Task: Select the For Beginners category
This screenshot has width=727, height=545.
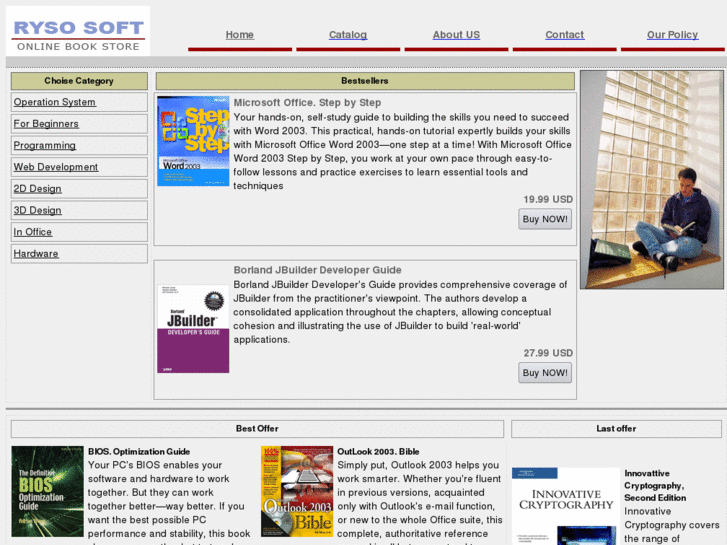Action: (46, 124)
